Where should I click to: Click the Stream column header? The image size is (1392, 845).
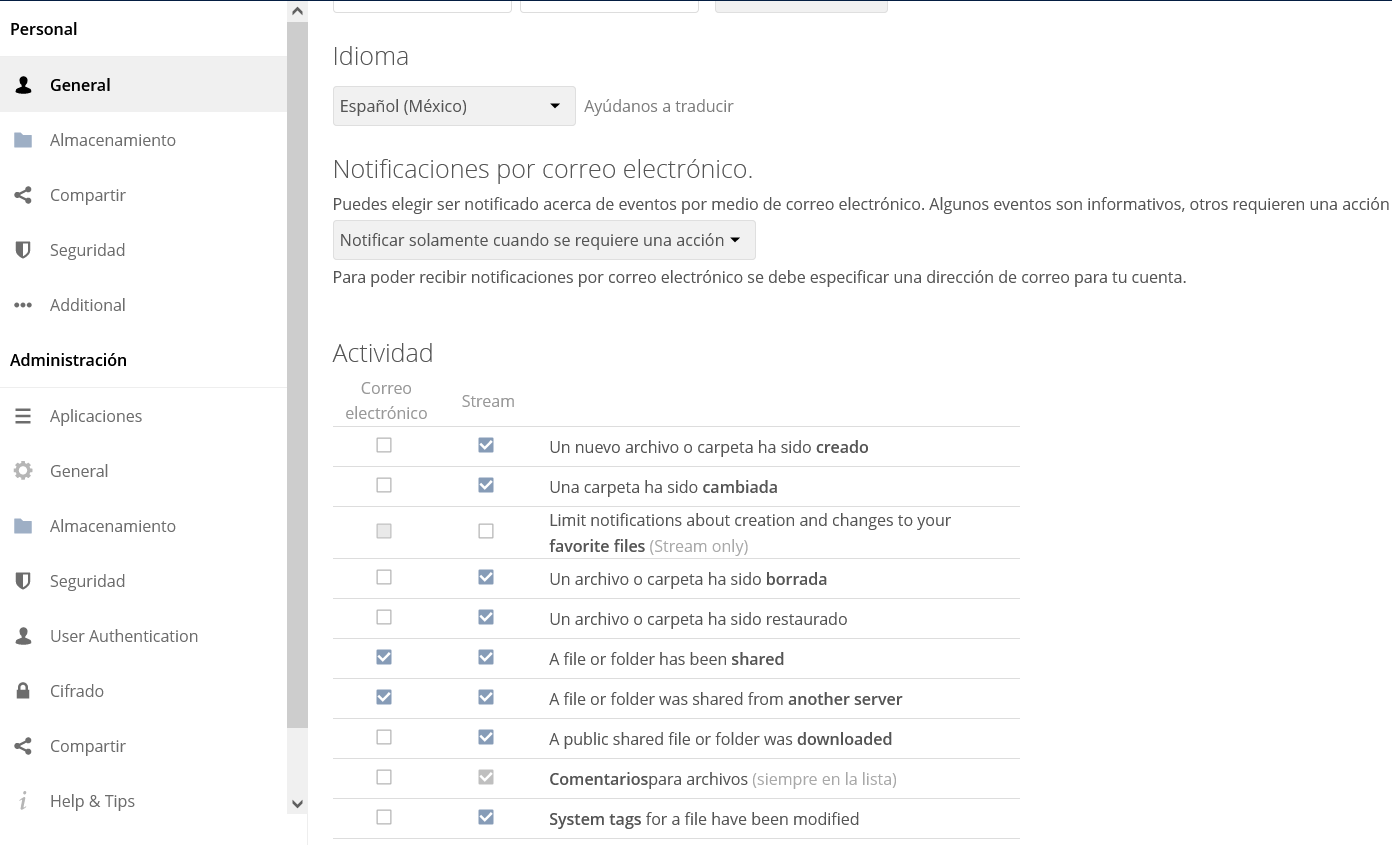tap(488, 401)
